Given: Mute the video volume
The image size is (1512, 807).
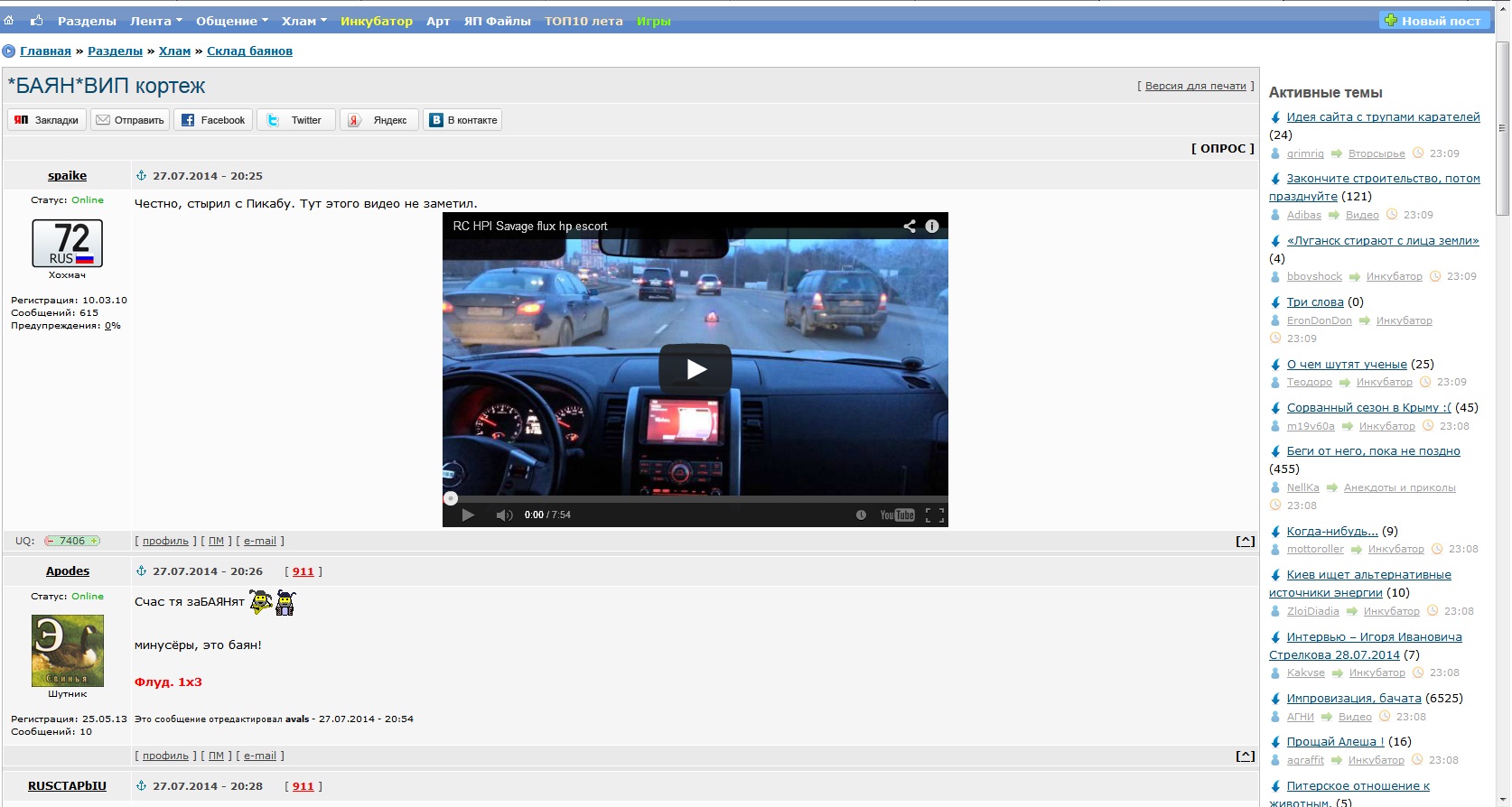Looking at the screenshot, I should [x=504, y=515].
